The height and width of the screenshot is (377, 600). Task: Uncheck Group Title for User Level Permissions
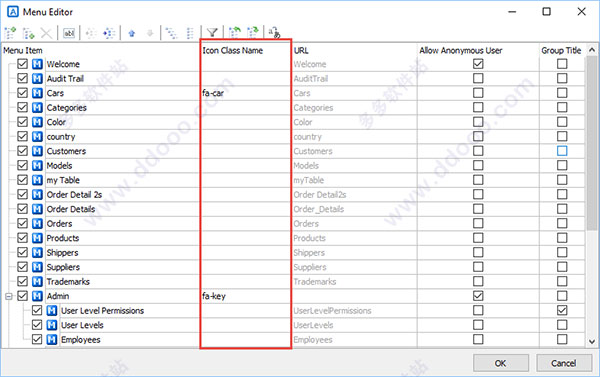coord(562,310)
